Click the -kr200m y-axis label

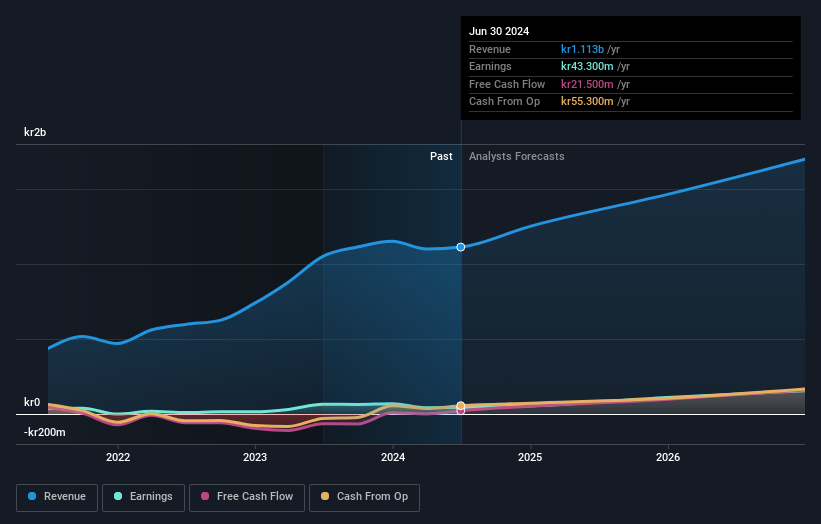point(45,432)
